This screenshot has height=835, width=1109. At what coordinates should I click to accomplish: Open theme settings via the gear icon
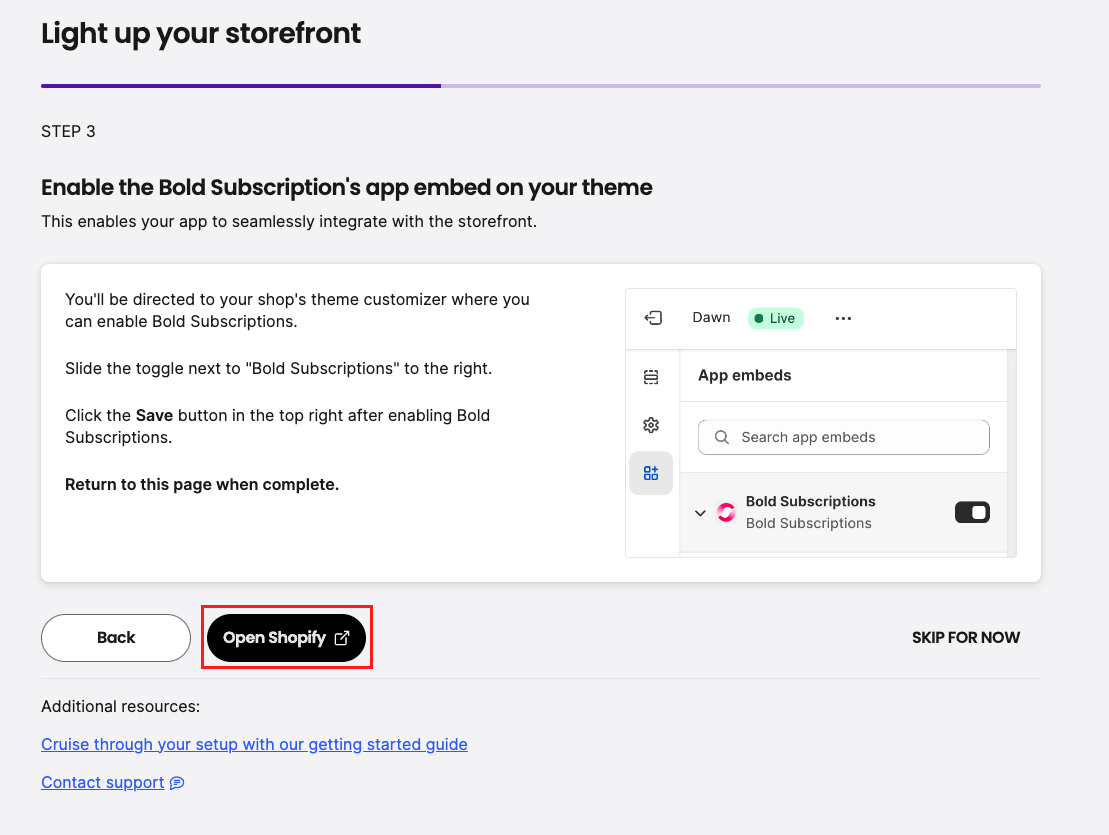tap(651, 425)
